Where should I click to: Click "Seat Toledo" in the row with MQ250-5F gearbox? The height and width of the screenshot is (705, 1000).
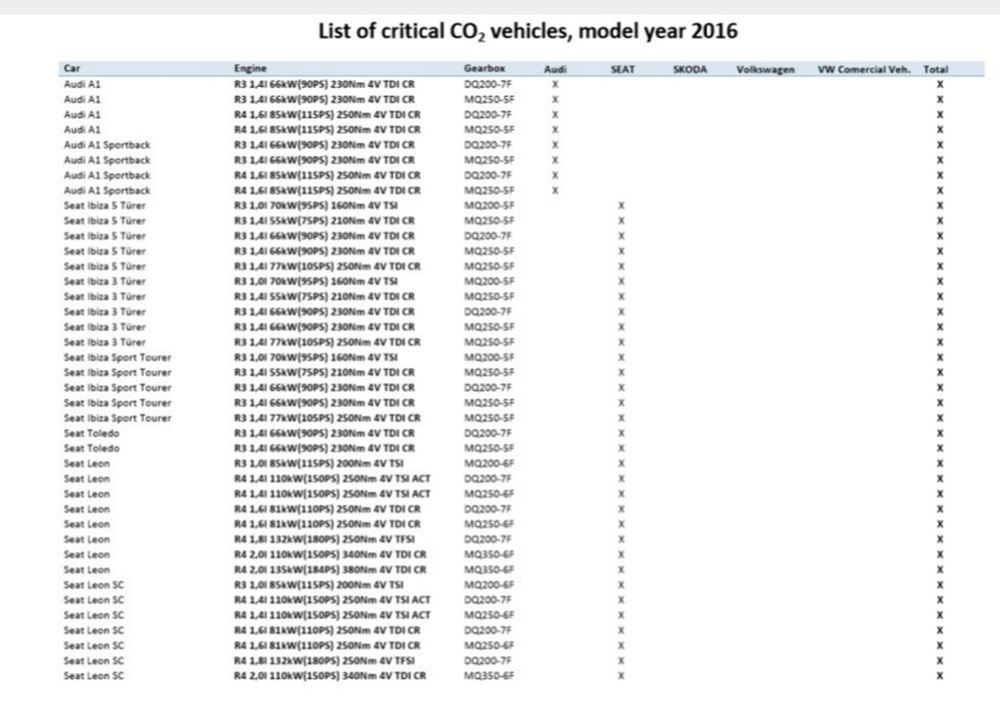[91, 449]
